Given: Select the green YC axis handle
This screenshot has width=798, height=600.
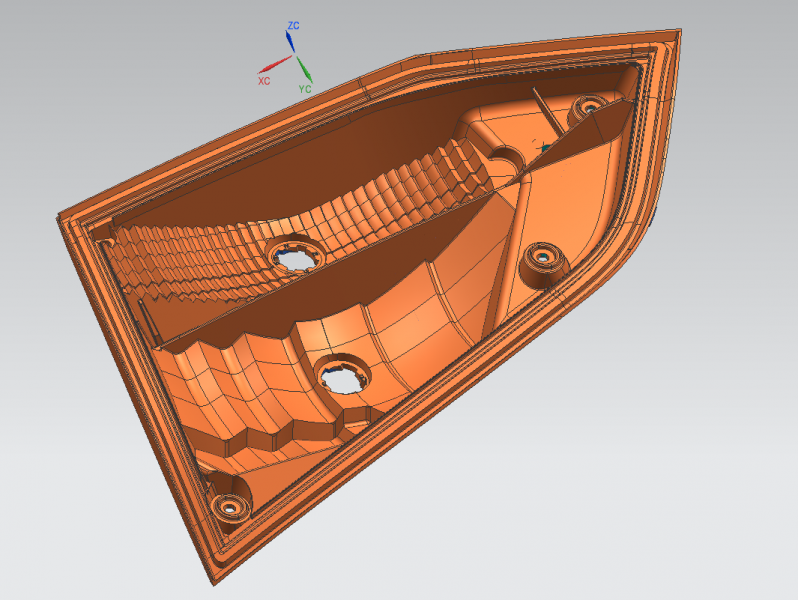Looking at the screenshot, I should [x=304, y=69].
